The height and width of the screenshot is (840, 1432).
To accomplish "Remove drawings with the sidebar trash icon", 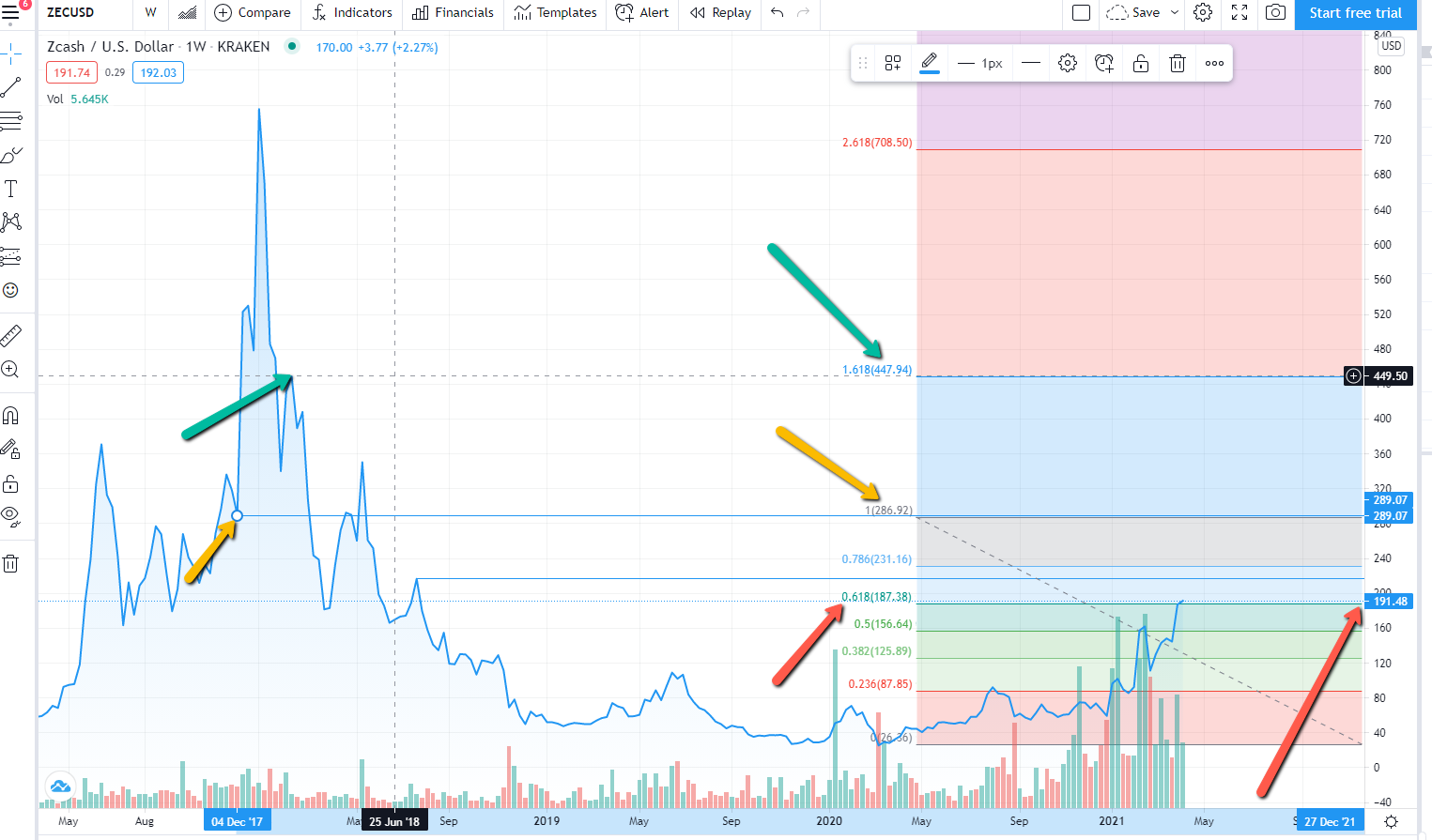I will [11, 563].
